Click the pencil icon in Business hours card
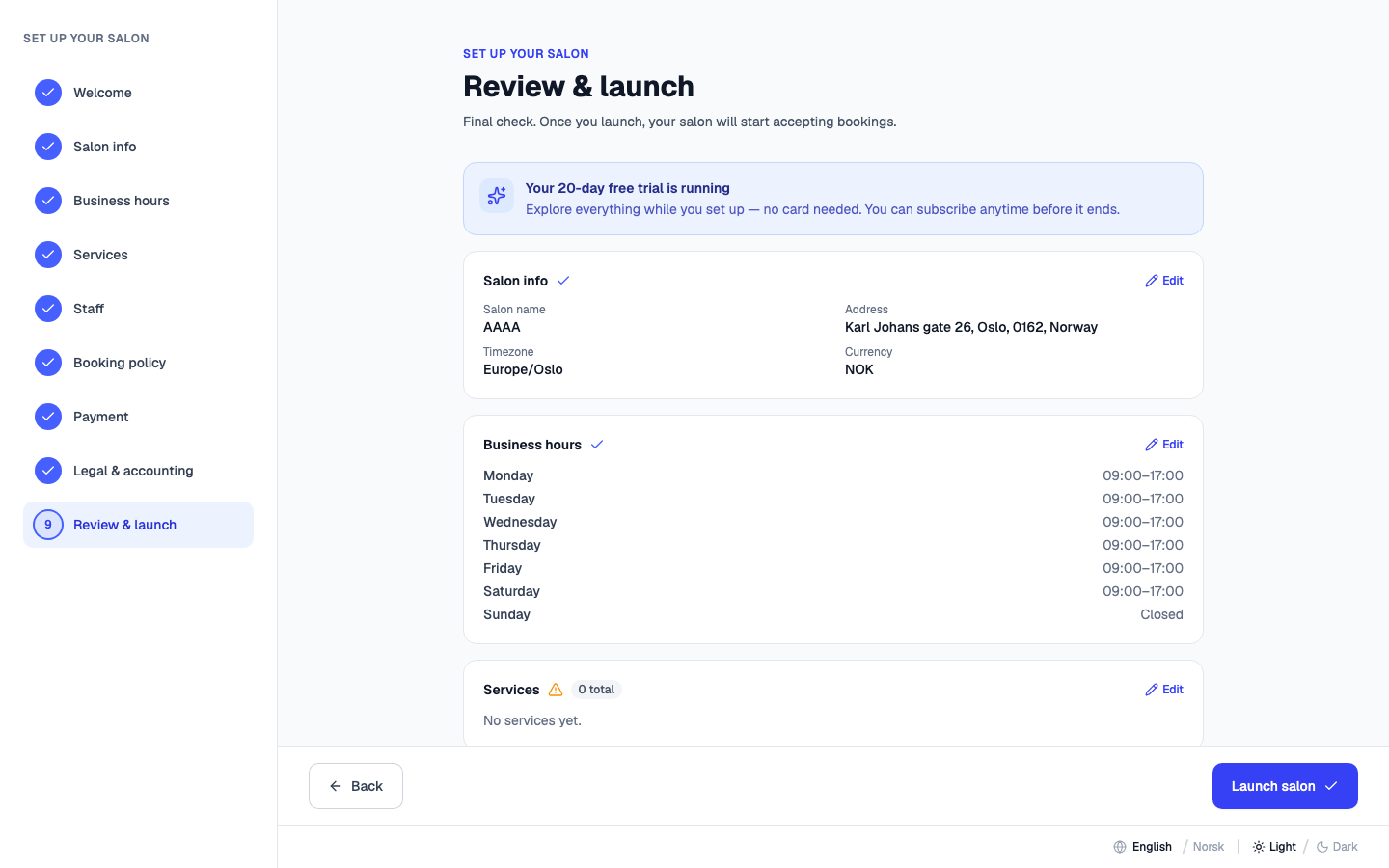The height and width of the screenshot is (868, 1389). 1152,445
